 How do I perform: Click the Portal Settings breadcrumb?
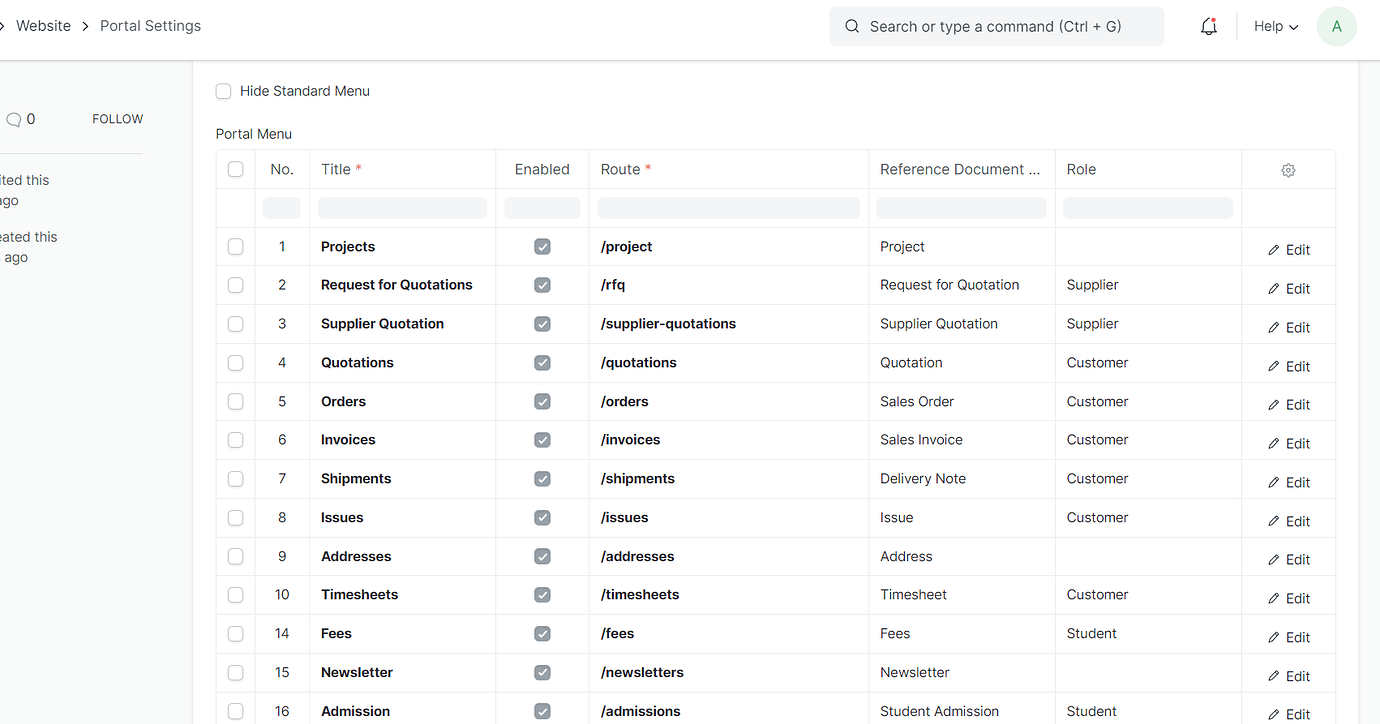pyautogui.click(x=150, y=25)
